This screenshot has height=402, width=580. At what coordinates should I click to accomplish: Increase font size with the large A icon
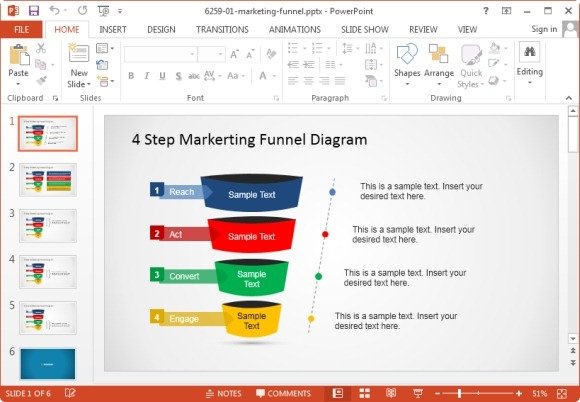pos(234,55)
